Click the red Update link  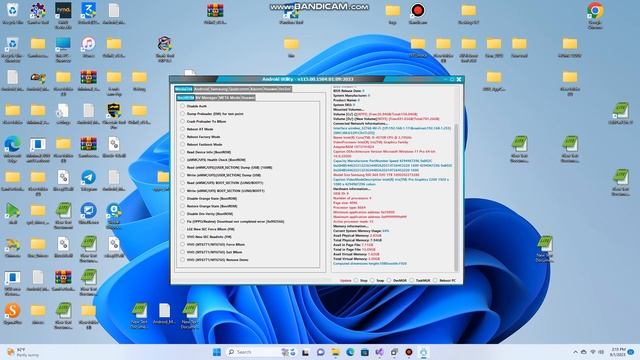pos(345,281)
